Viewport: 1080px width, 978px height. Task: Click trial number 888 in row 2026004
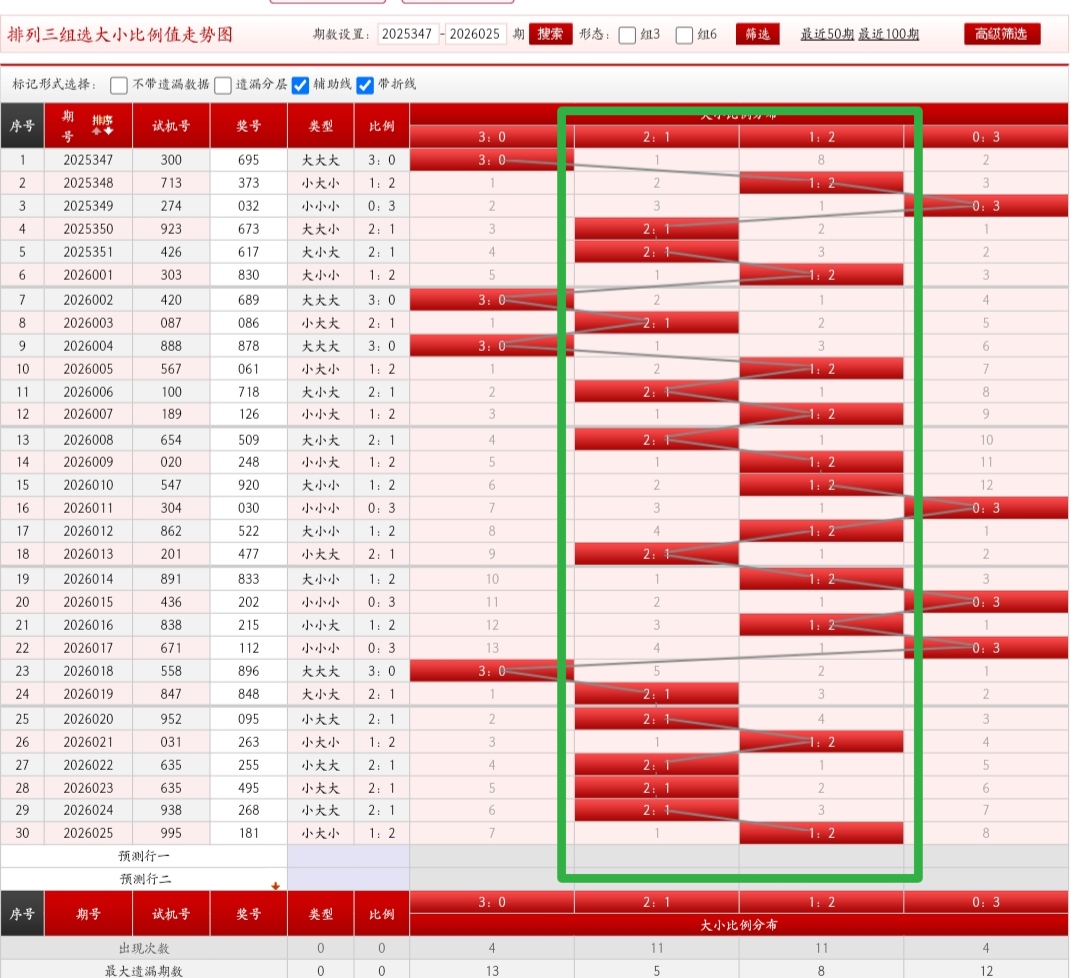tap(171, 346)
